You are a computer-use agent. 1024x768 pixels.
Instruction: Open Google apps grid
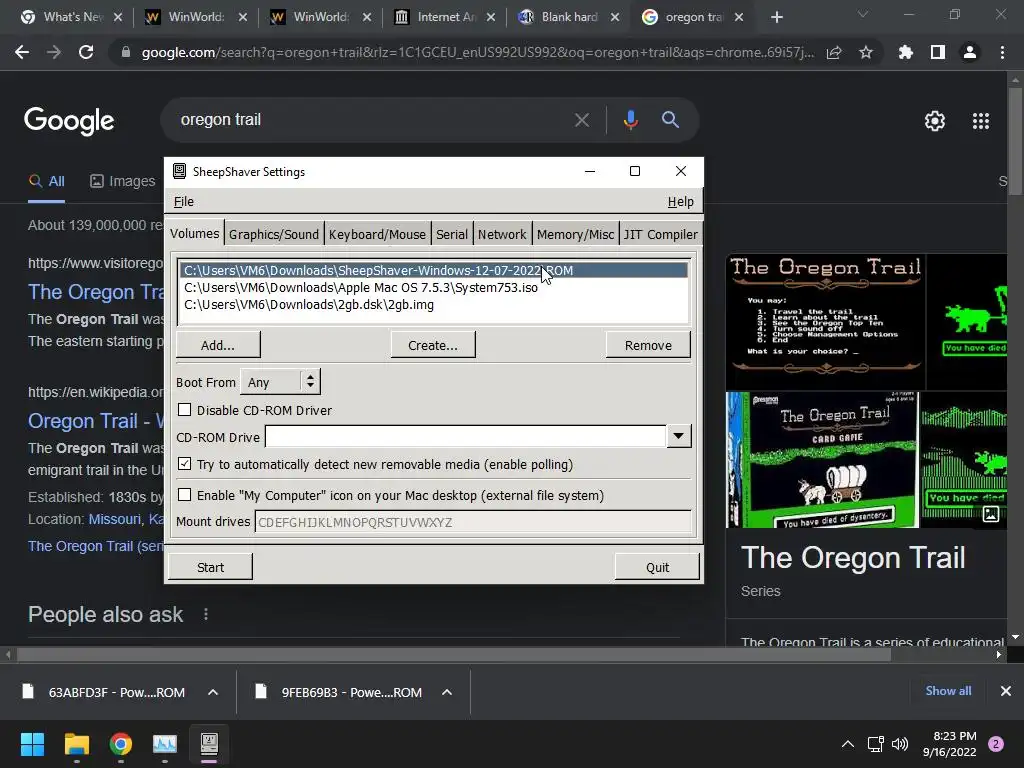981,121
